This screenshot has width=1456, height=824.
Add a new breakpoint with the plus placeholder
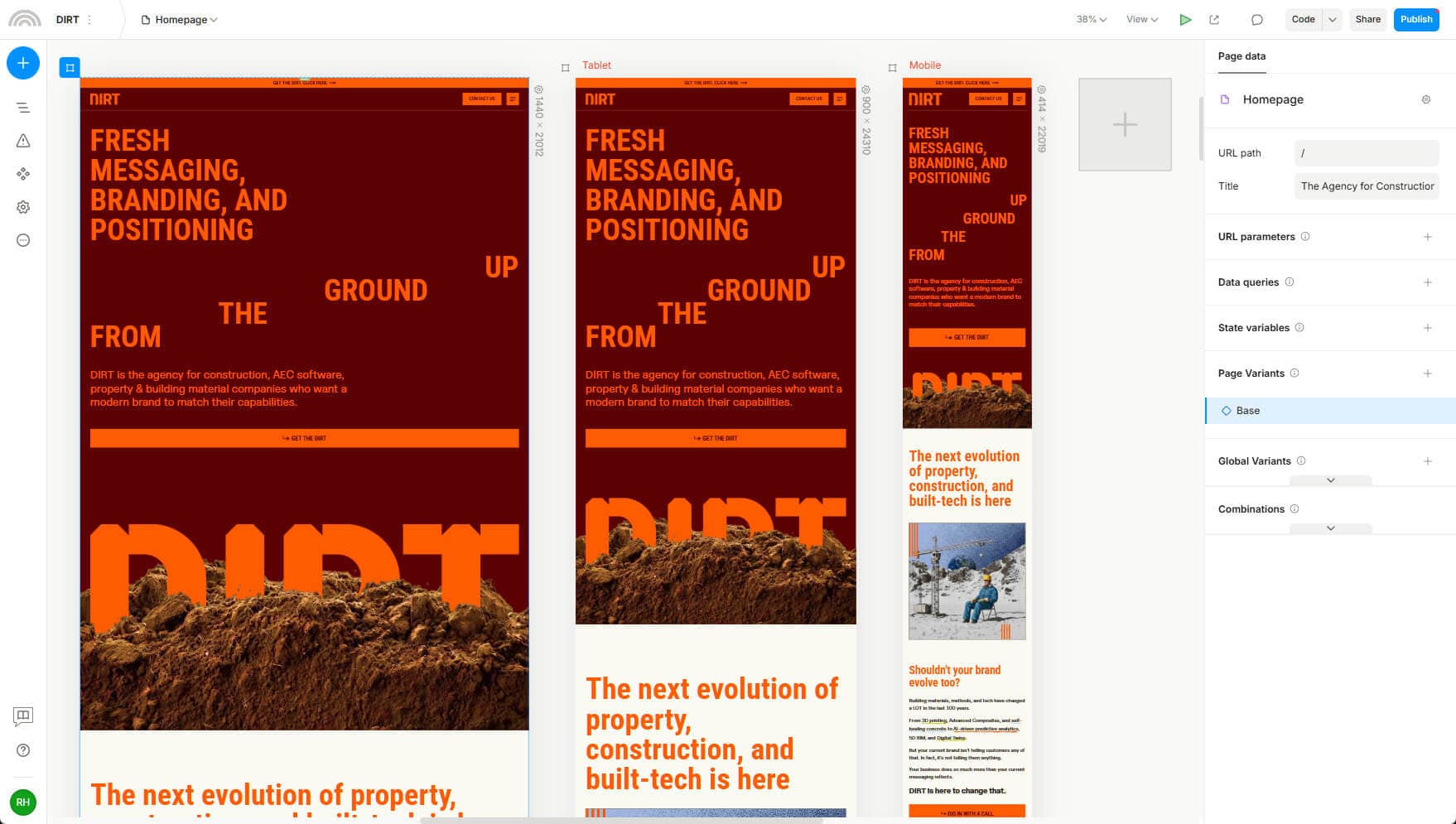[x=1125, y=125]
